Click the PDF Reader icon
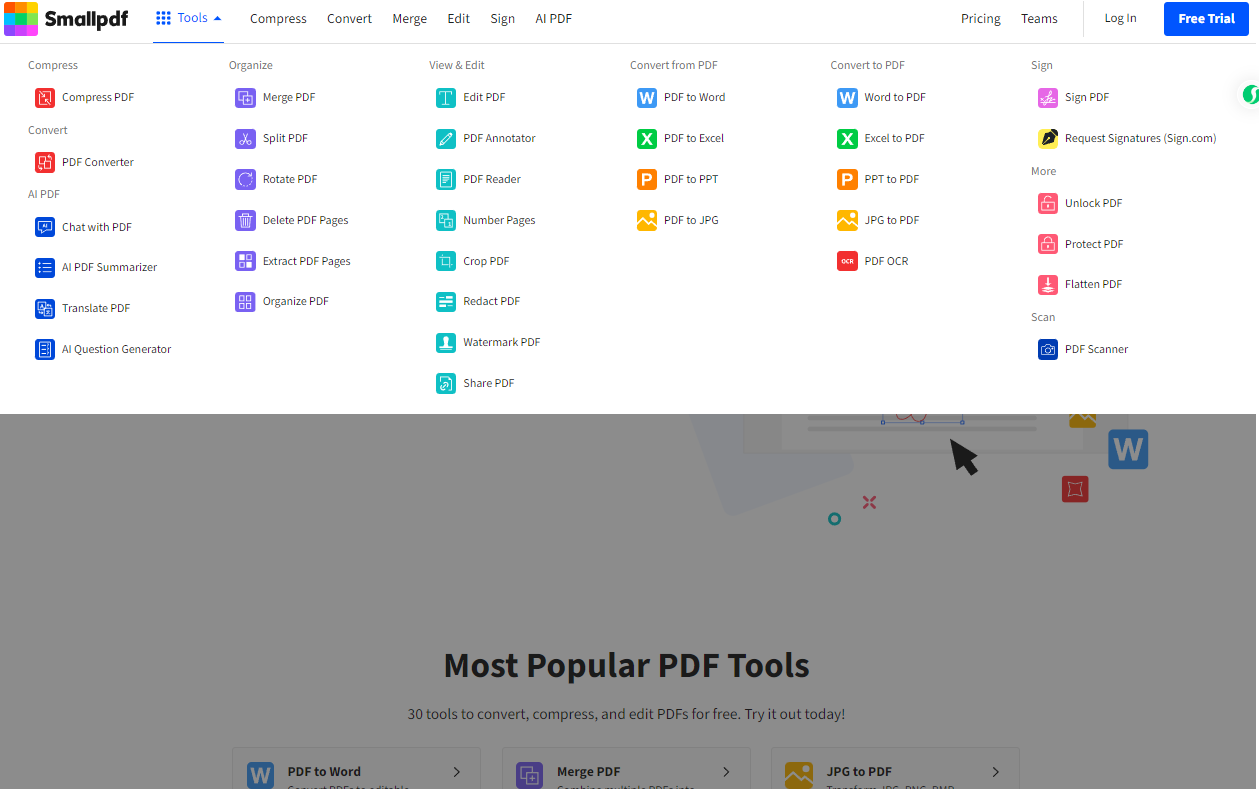 click(446, 179)
